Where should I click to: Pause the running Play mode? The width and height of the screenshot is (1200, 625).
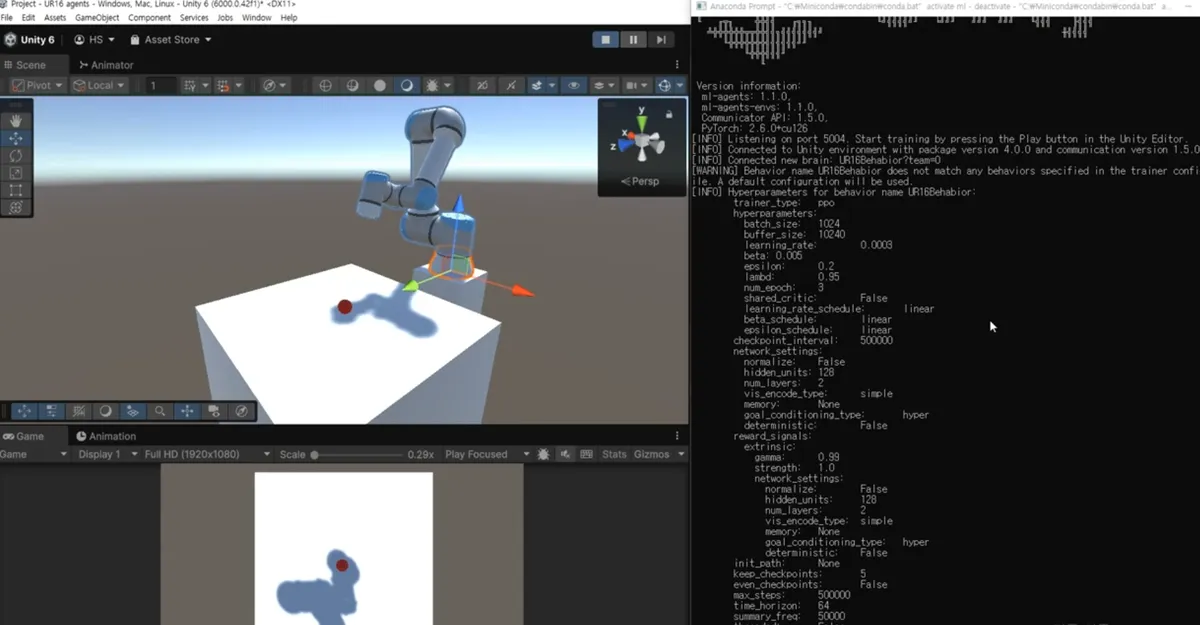click(633, 40)
